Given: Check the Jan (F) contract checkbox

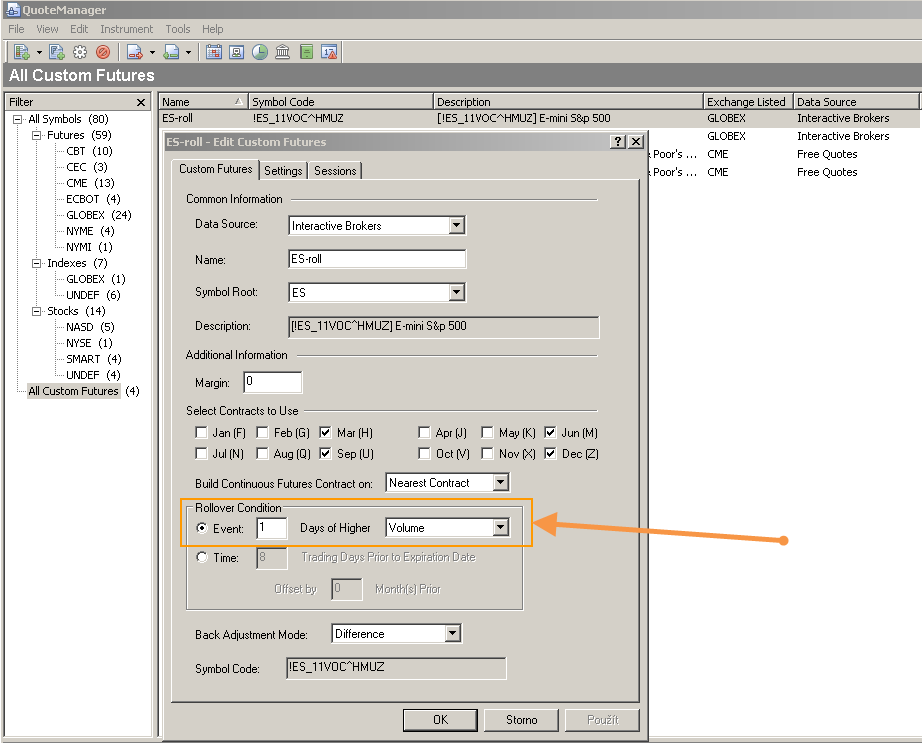Looking at the screenshot, I should [x=202, y=433].
